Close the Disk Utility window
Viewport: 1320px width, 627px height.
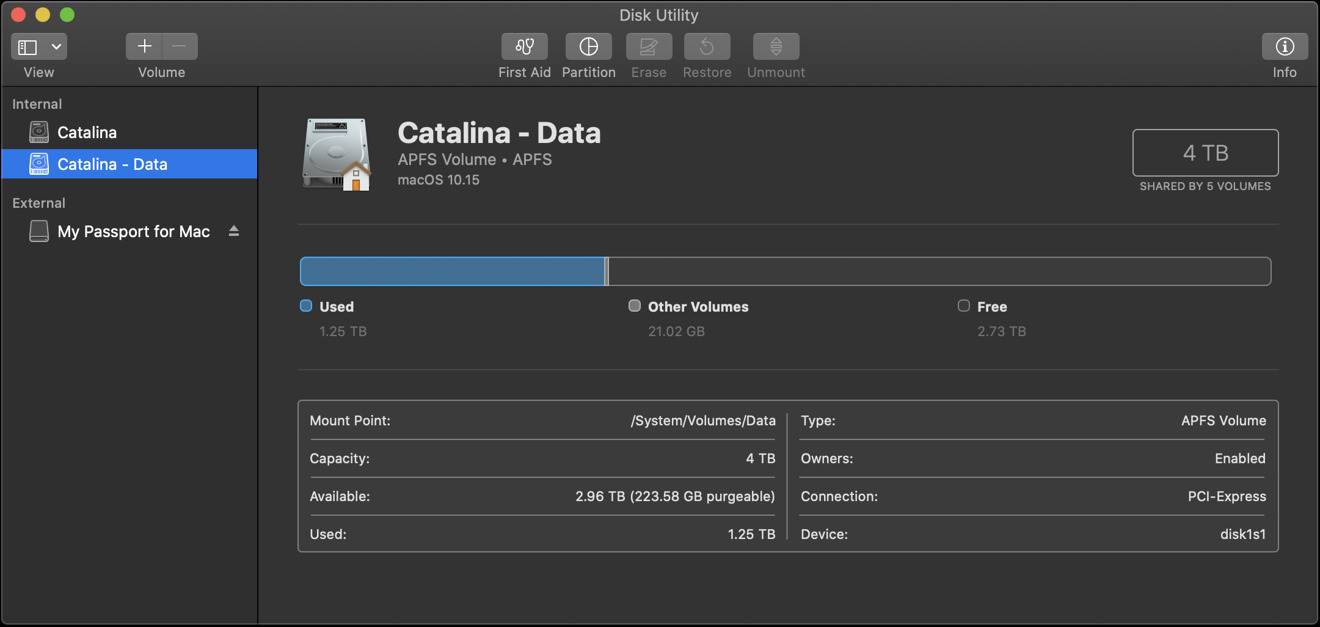tap(18, 15)
